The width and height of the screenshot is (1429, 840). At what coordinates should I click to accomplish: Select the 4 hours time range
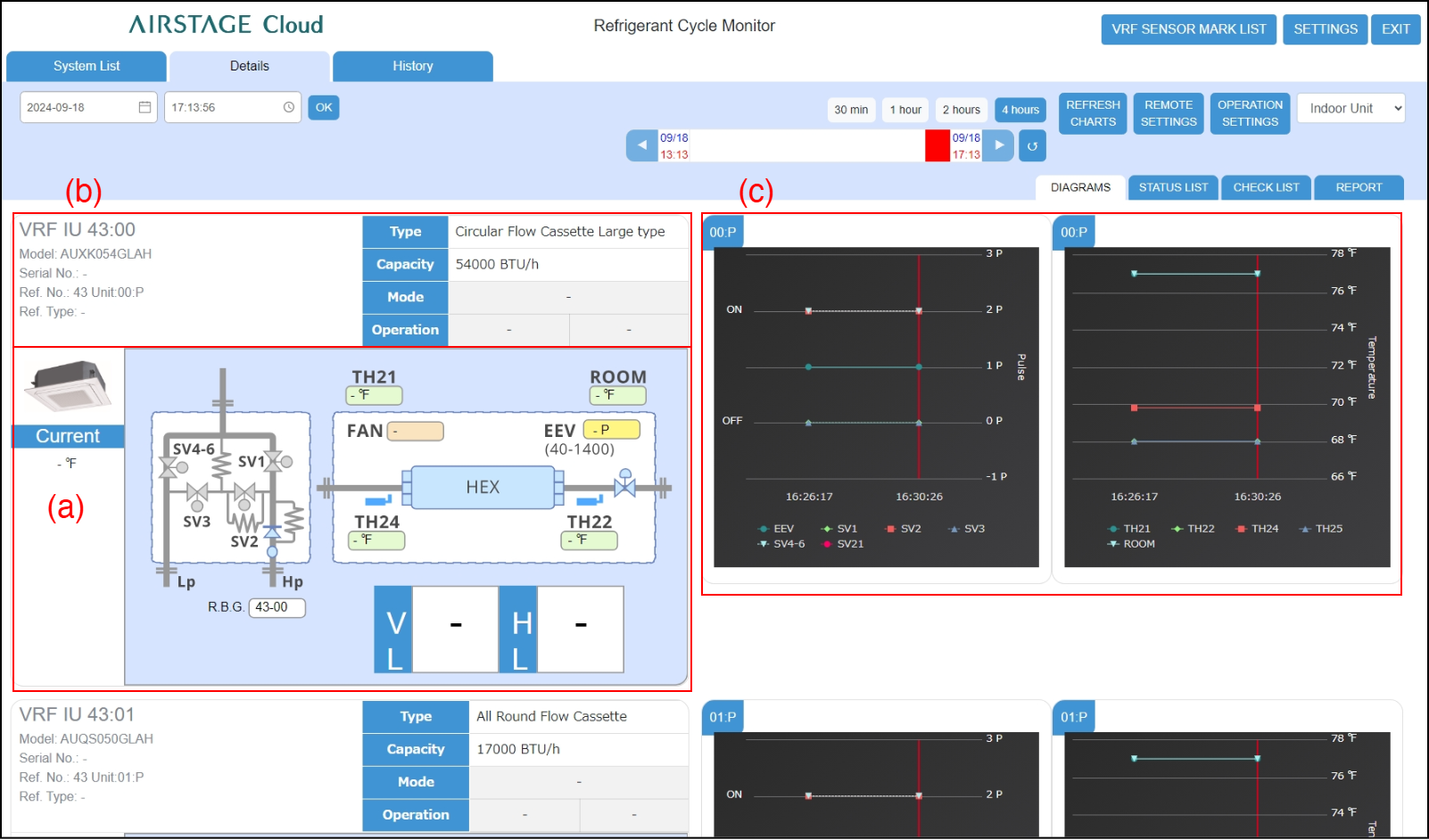pos(1020,110)
